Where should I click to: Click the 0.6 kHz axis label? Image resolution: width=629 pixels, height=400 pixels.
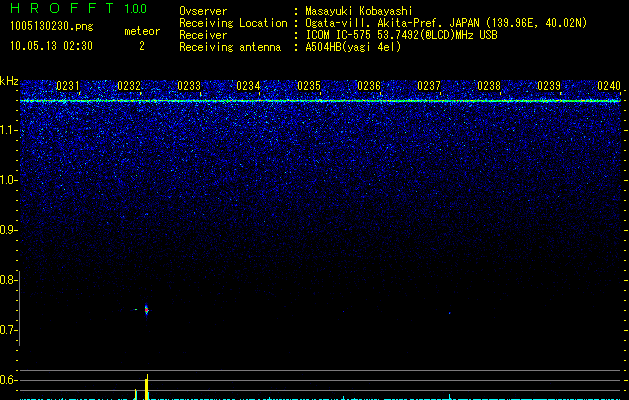8,380
